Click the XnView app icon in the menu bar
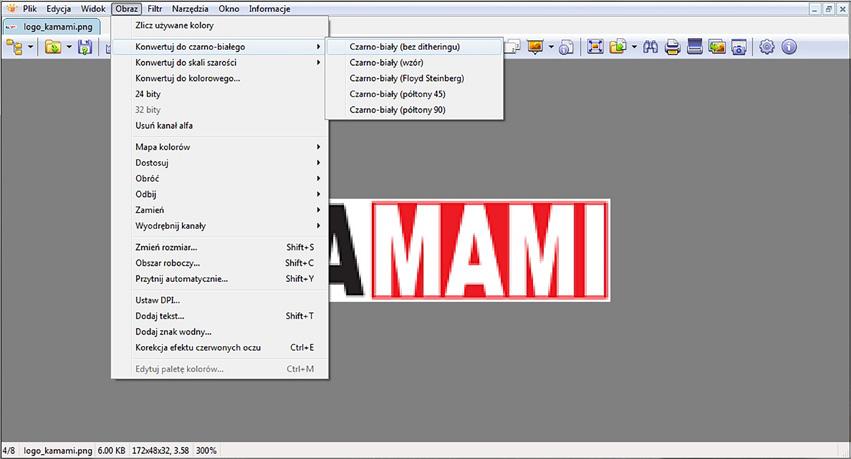The image size is (851, 459). [11, 8]
